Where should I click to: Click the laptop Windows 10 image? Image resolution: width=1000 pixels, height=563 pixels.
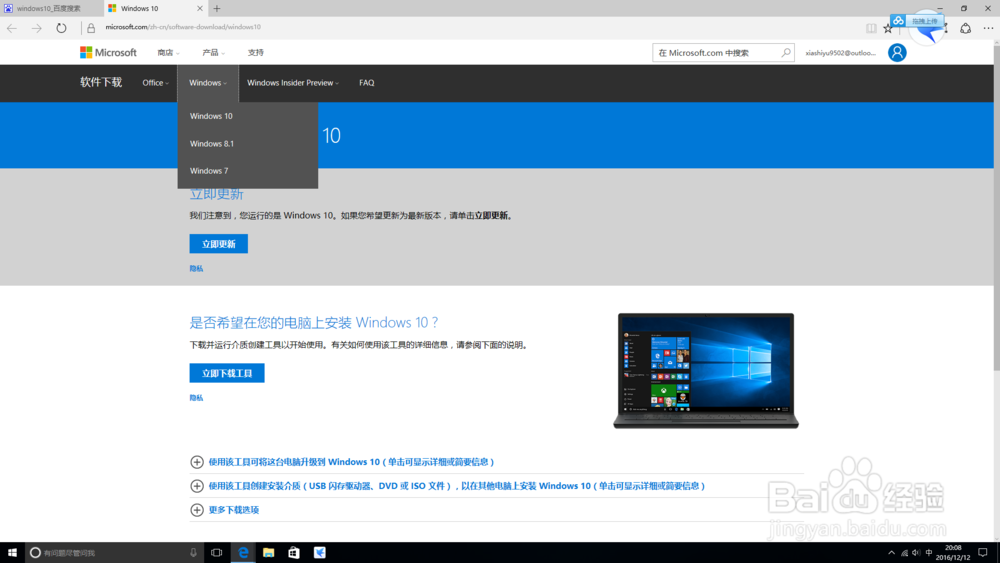(706, 370)
